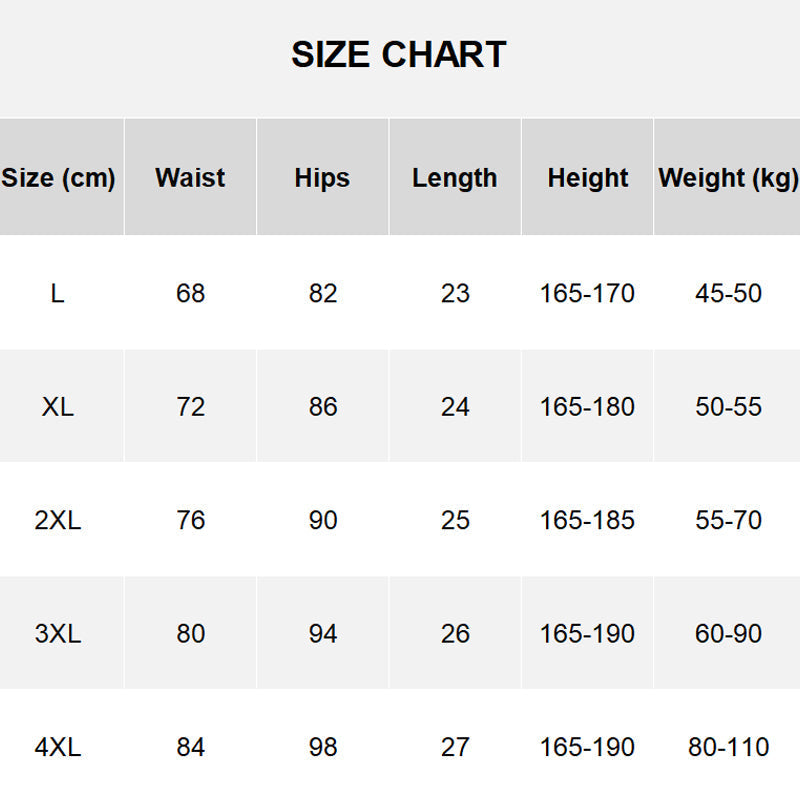Click waist value 68 for size L
This screenshot has width=800, height=800.
point(190,293)
